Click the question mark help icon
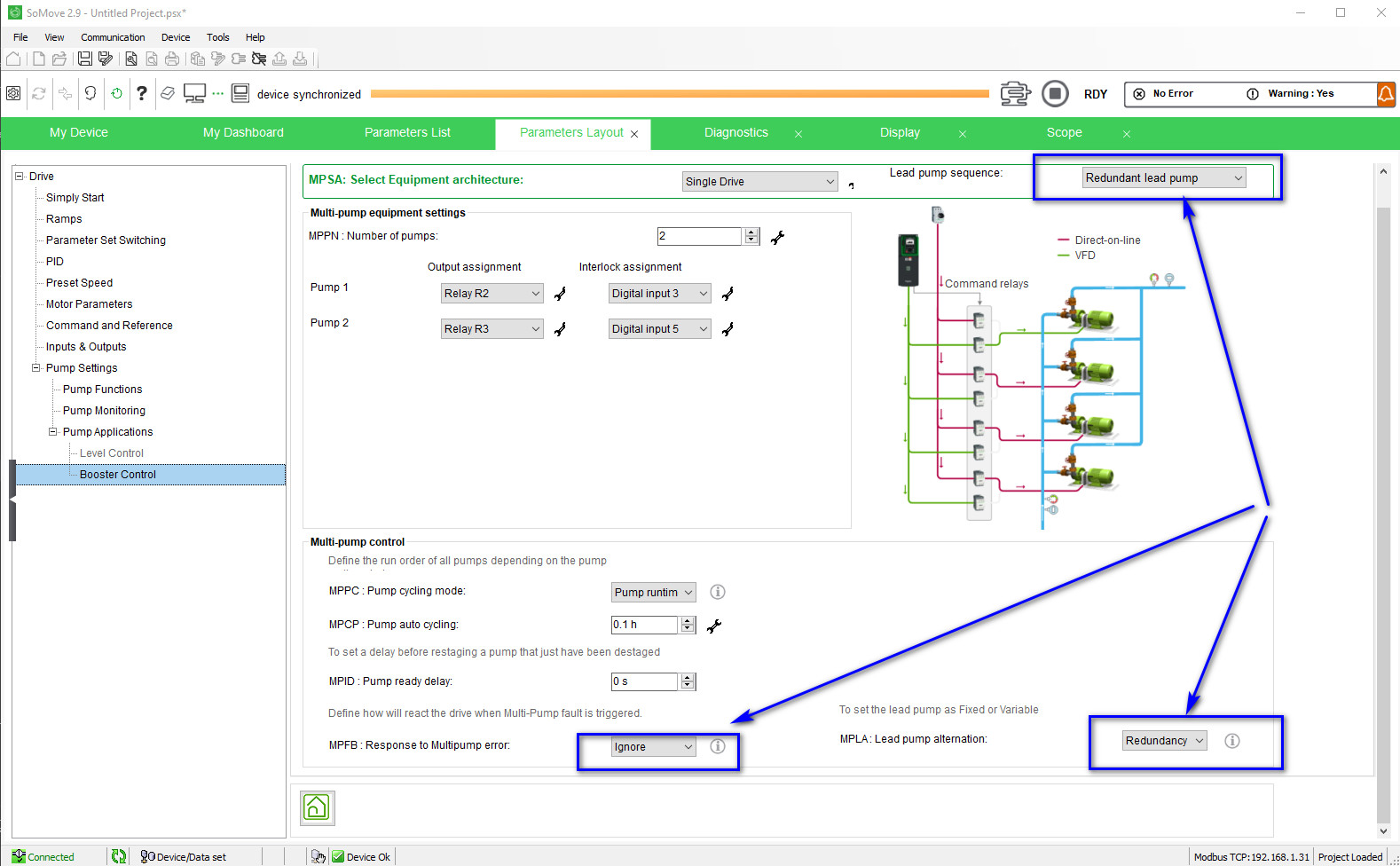This screenshot has width=1400, height=866. (x=141, y=93)
